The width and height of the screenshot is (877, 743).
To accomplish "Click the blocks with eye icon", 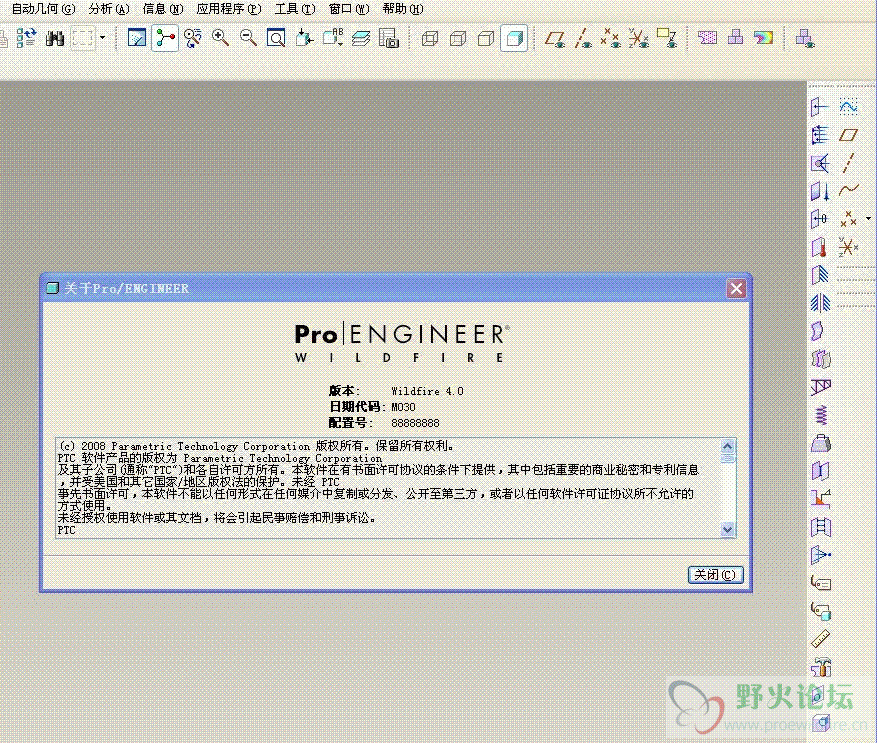I will (x=804, y=38).
